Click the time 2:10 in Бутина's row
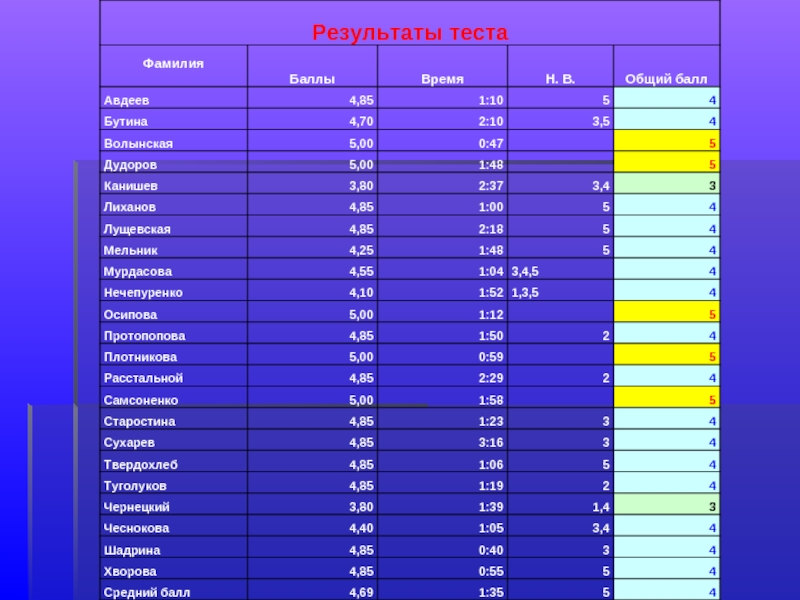Image resolution: width=800 pixels, height=600 pixels. [x=491, y=121]
